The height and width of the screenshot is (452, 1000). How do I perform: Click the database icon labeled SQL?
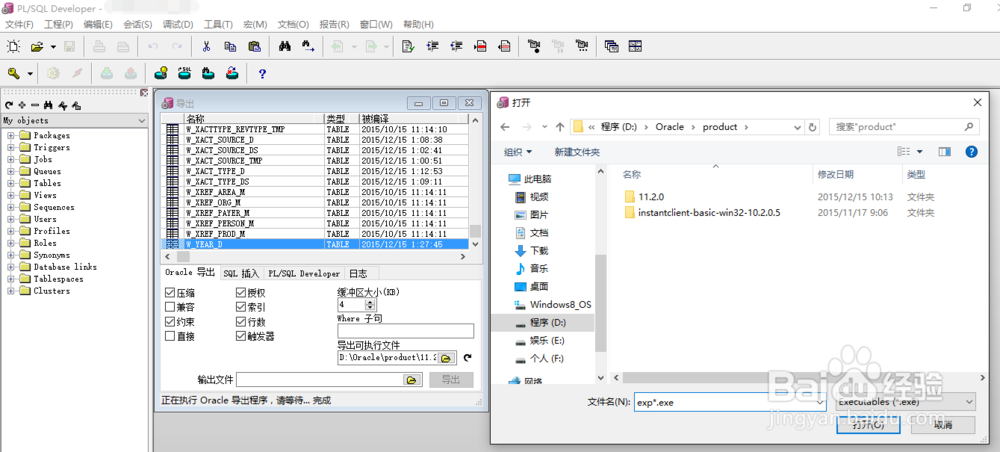pos(184,74)
